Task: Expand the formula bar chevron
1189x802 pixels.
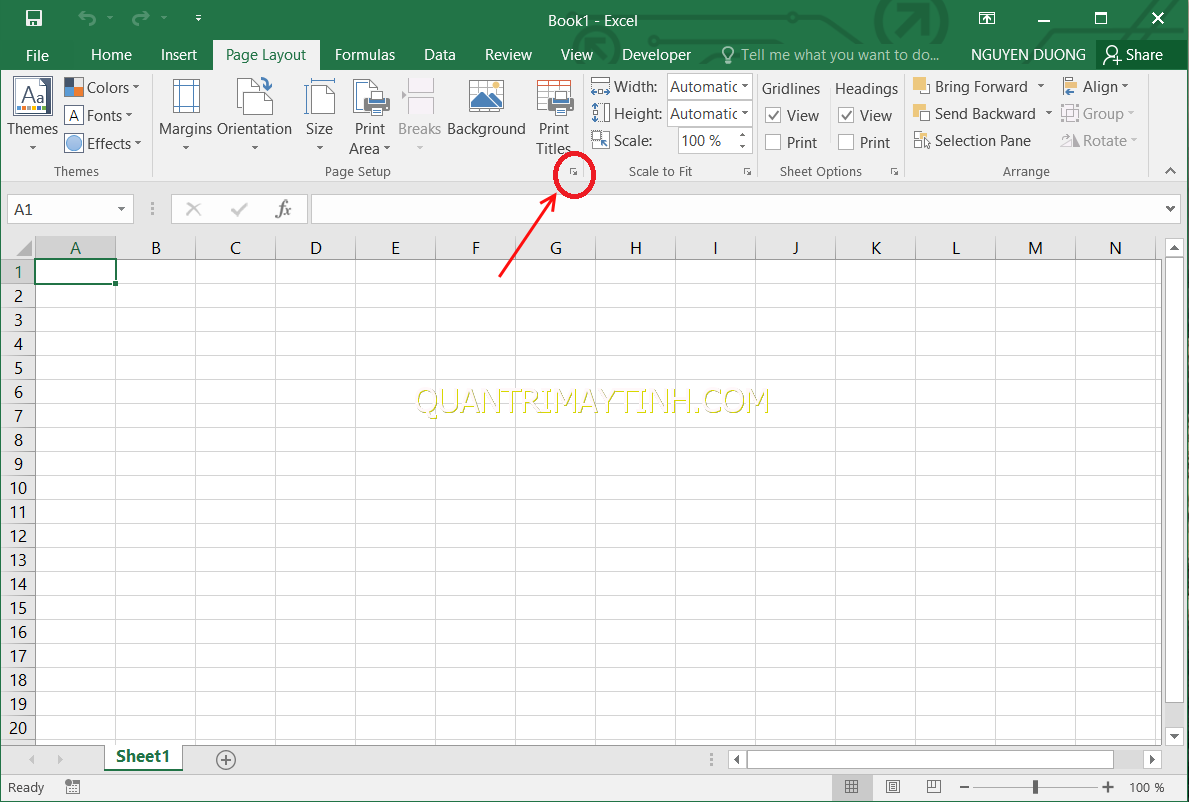Action: tap(1171, 208)
